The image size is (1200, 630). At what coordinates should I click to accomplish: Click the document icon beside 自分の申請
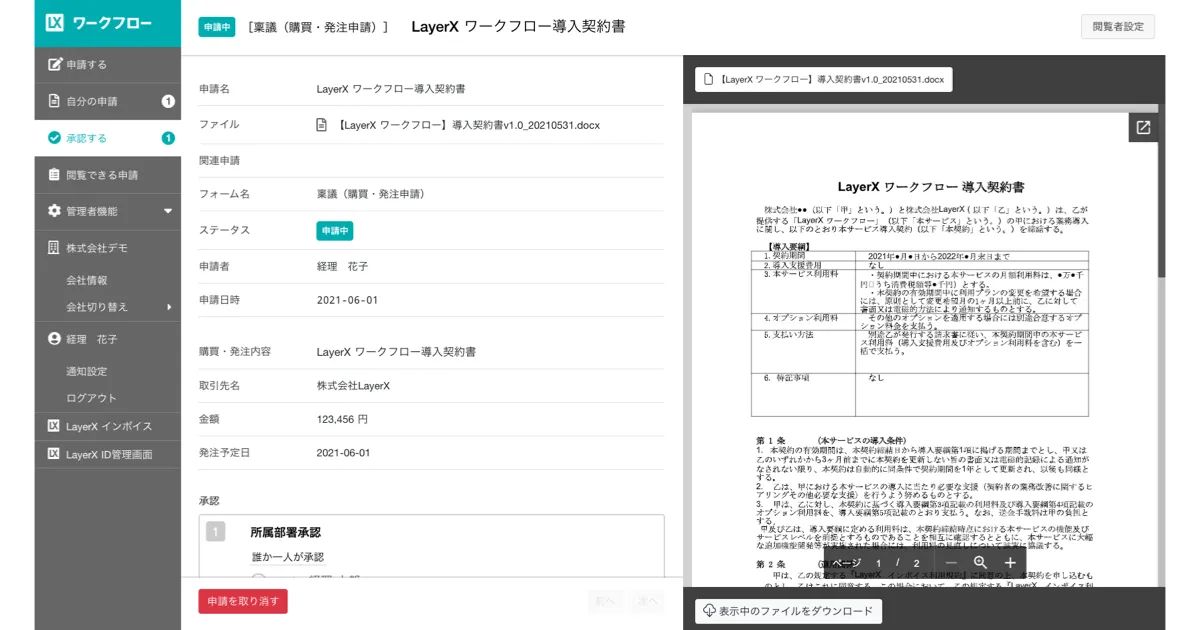pyautogui.click(x=55, y=101)
